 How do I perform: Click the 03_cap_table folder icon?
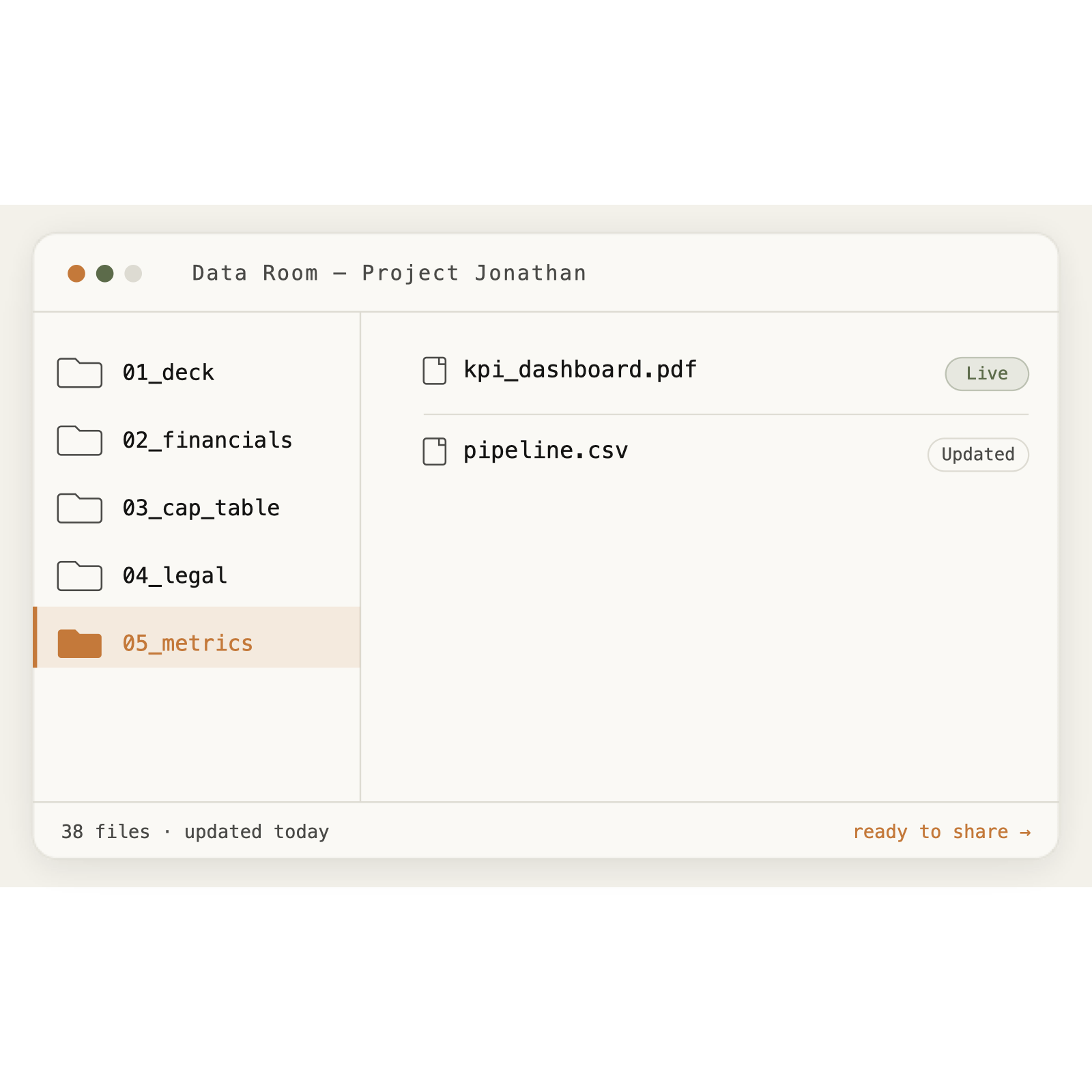click(80, 508)
